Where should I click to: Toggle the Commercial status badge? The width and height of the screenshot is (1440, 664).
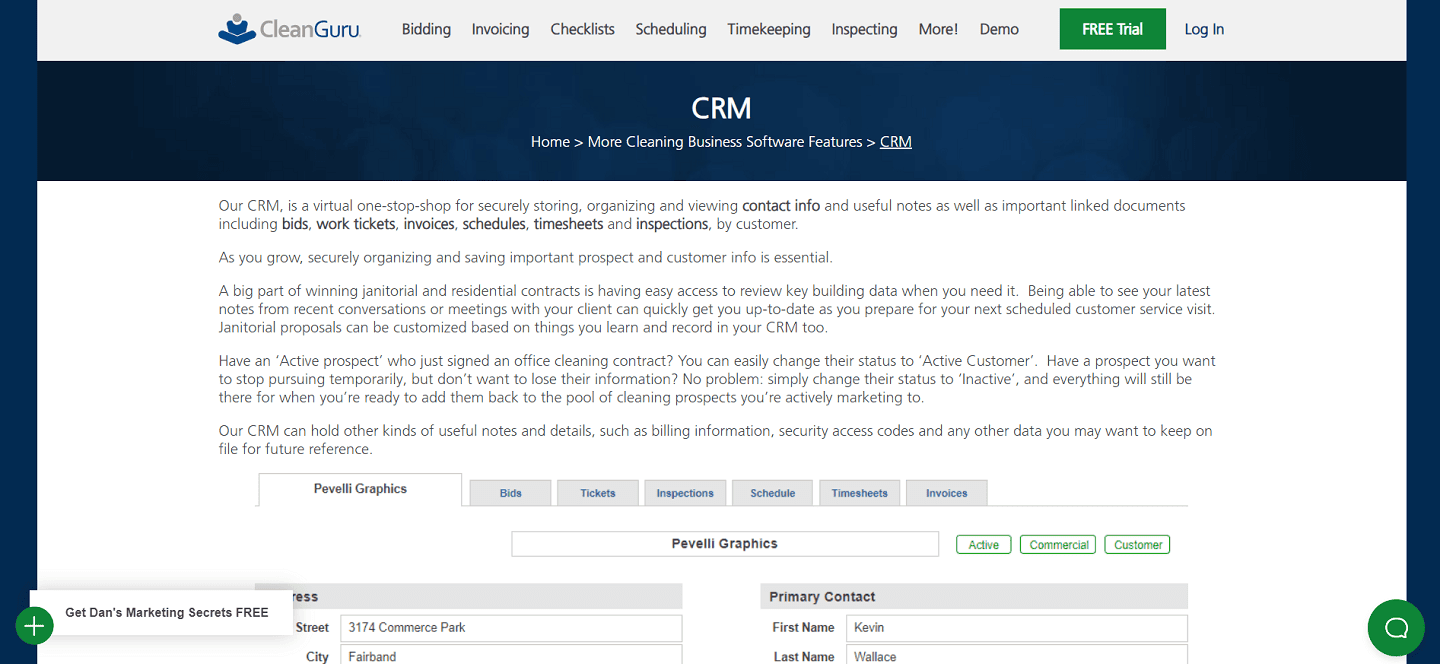coord(1057,544)
